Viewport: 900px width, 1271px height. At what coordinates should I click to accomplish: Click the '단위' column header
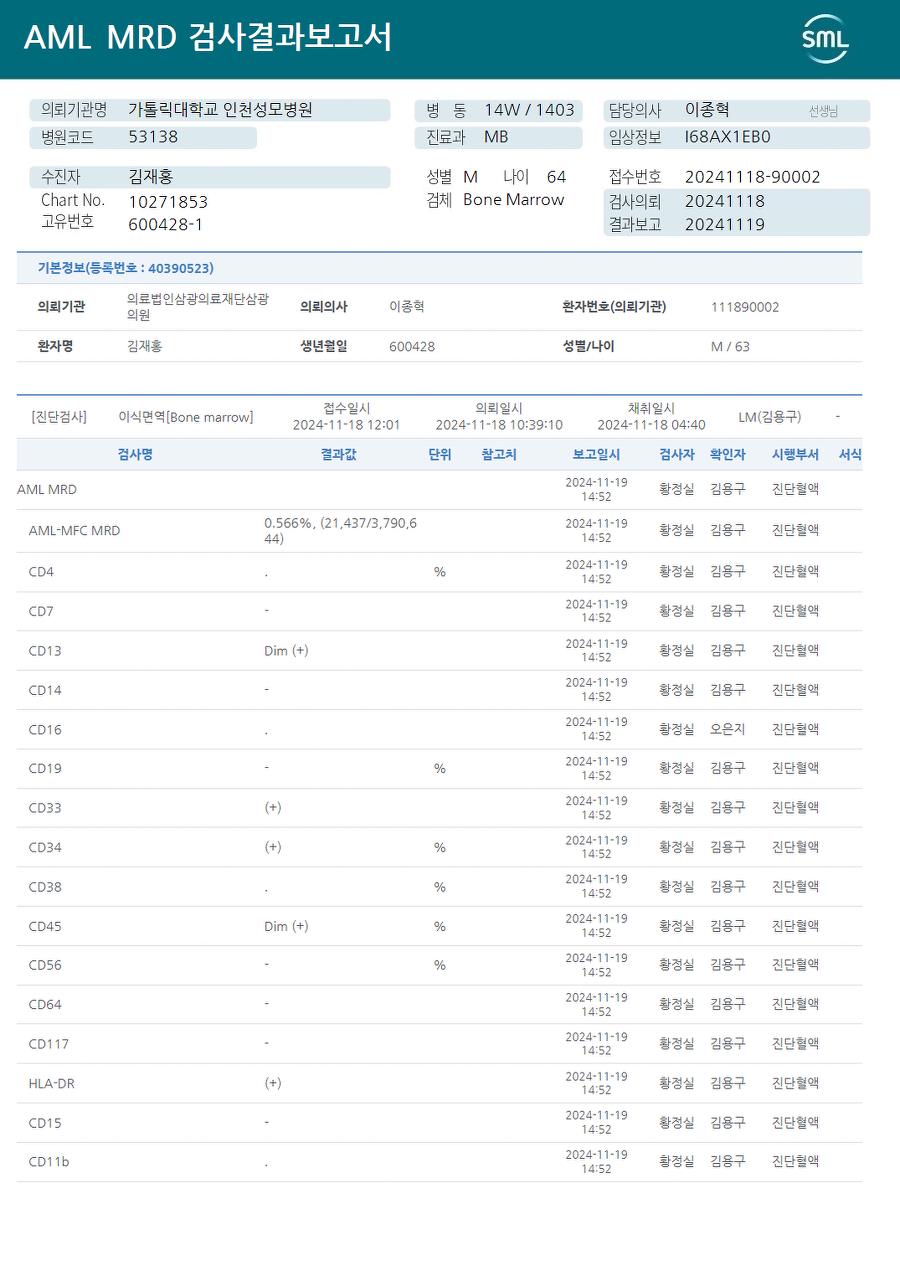(440, 454)
